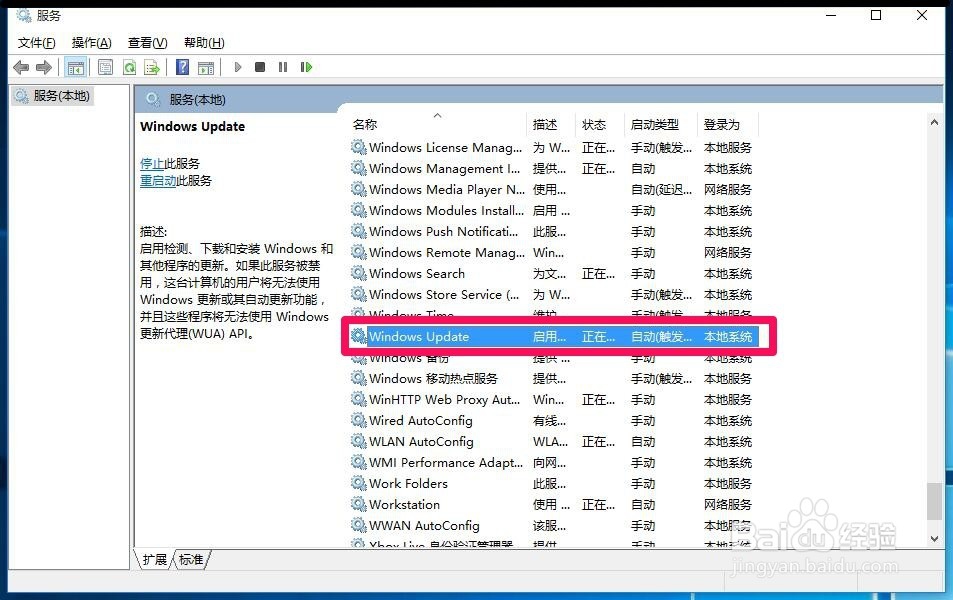Click gear icon of Windows Management Instrumentation row
953x600 pixels.
click(x=359, y=168)
